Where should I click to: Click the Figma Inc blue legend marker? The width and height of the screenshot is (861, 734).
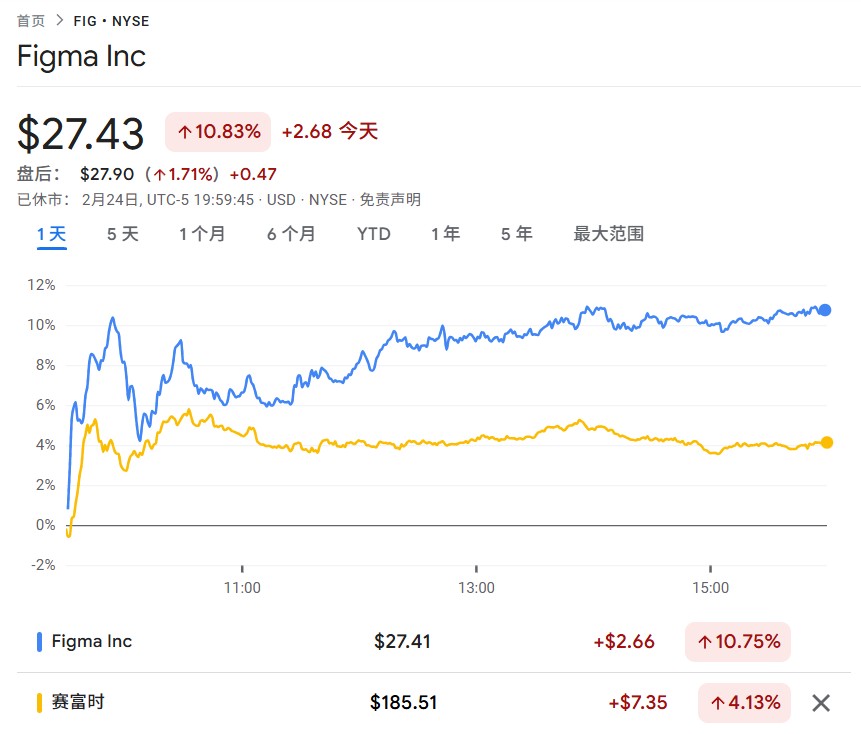40,642
